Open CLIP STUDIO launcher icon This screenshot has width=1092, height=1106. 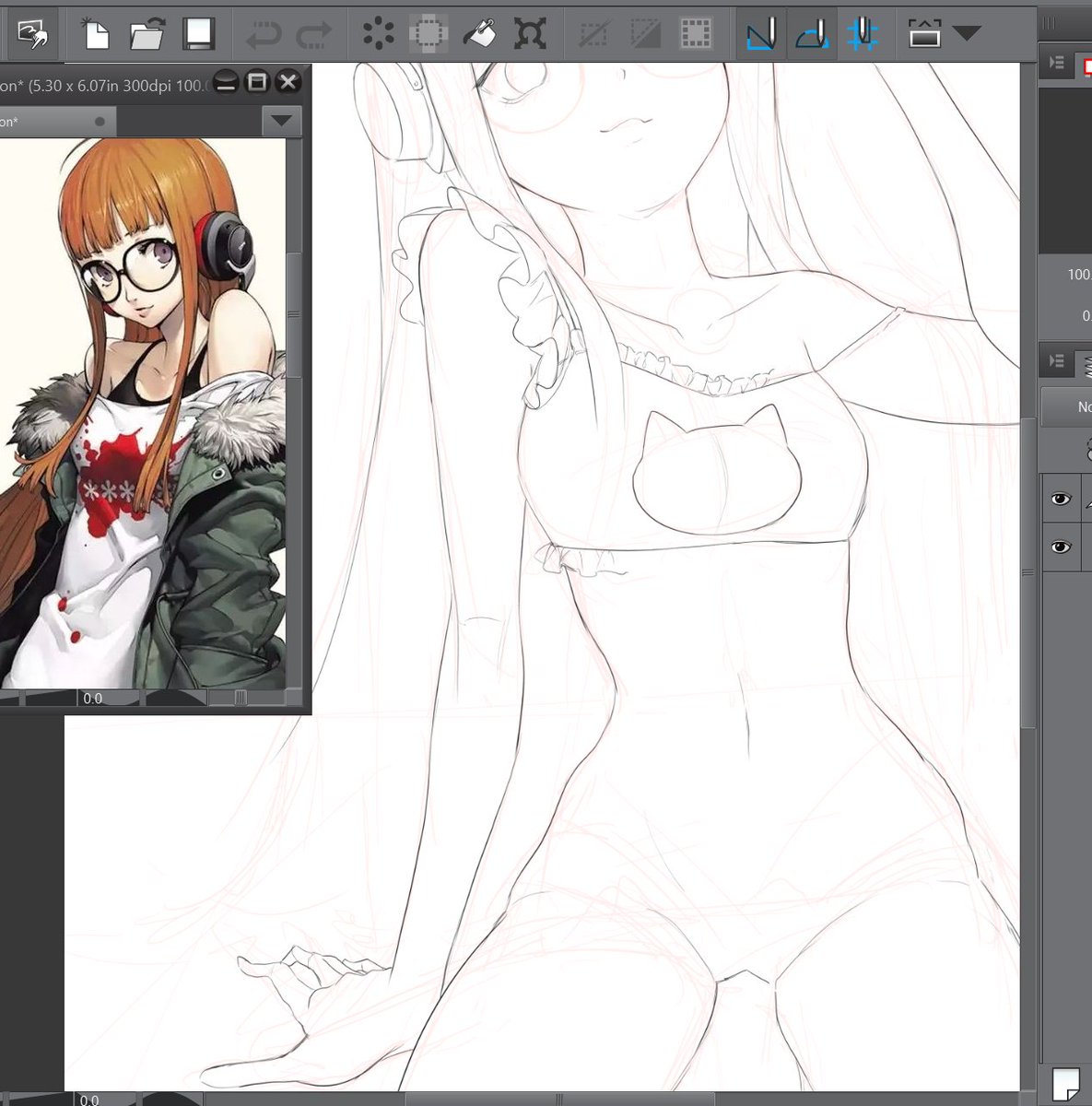pyautogui.click(x=32, y=33)
